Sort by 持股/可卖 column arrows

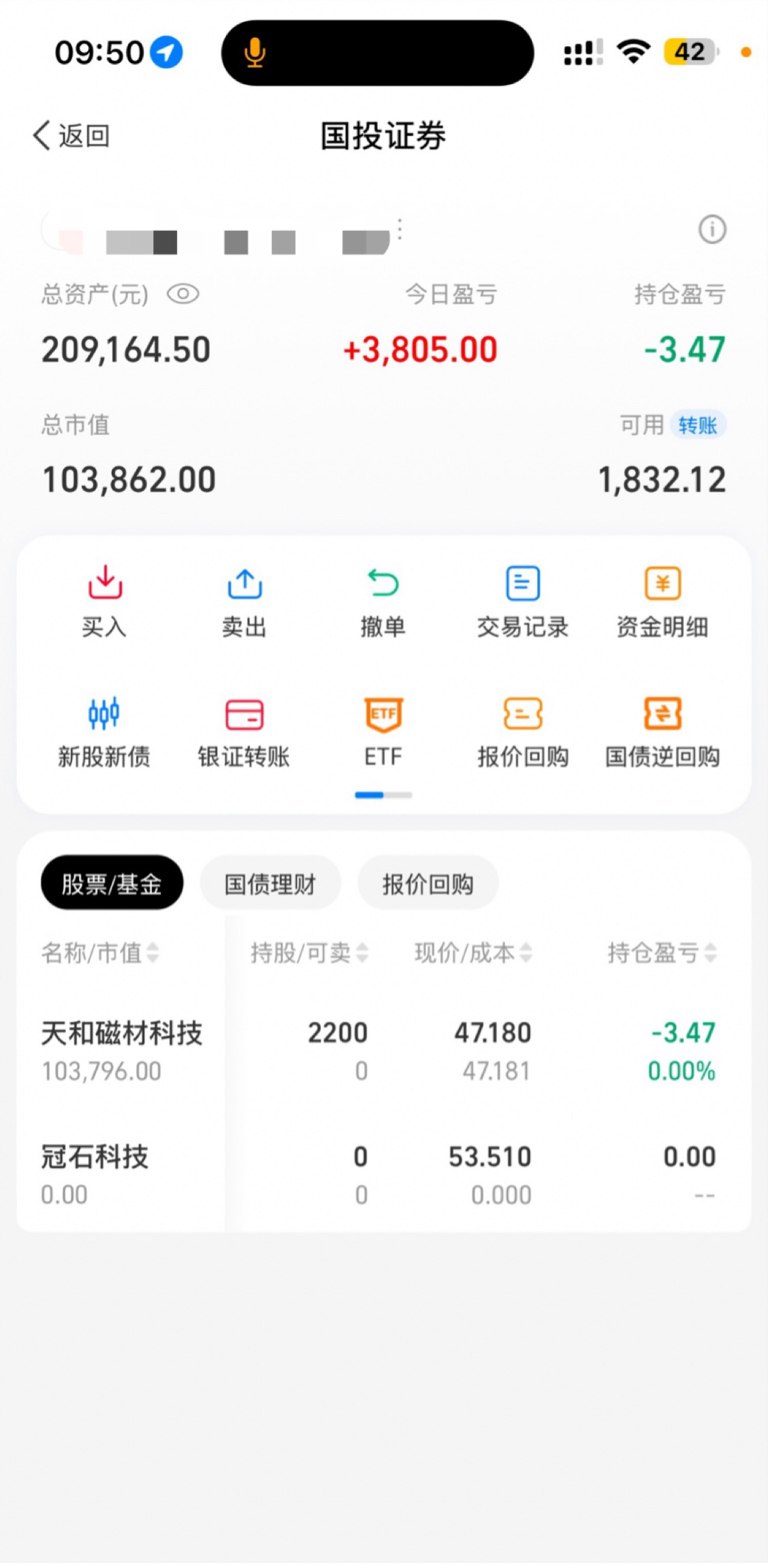pyautogui.click(x=362, y=953)
